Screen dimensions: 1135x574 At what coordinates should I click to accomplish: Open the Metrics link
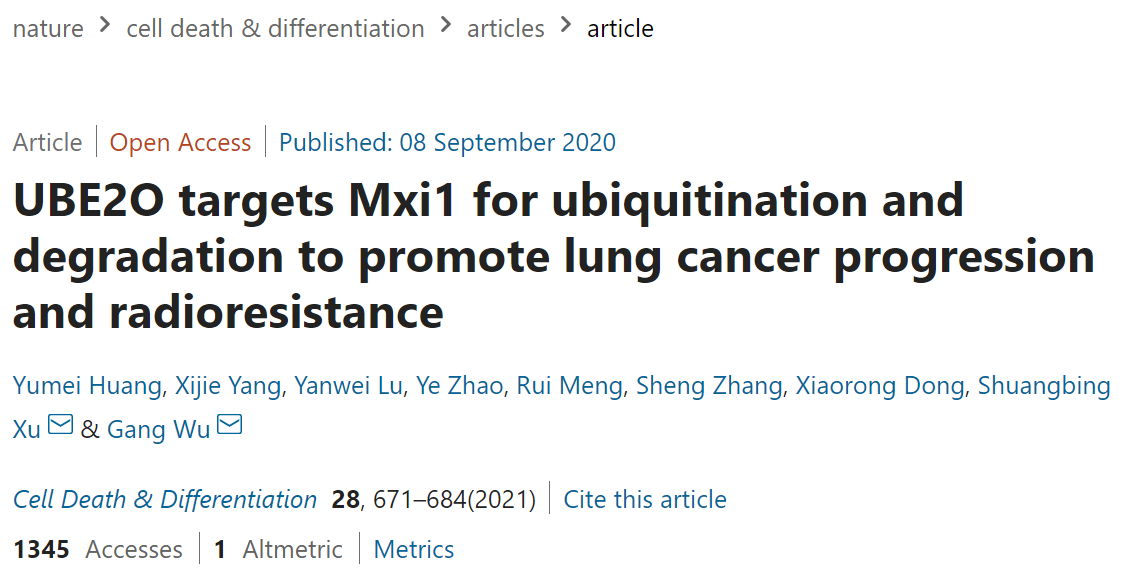(414, 549)
